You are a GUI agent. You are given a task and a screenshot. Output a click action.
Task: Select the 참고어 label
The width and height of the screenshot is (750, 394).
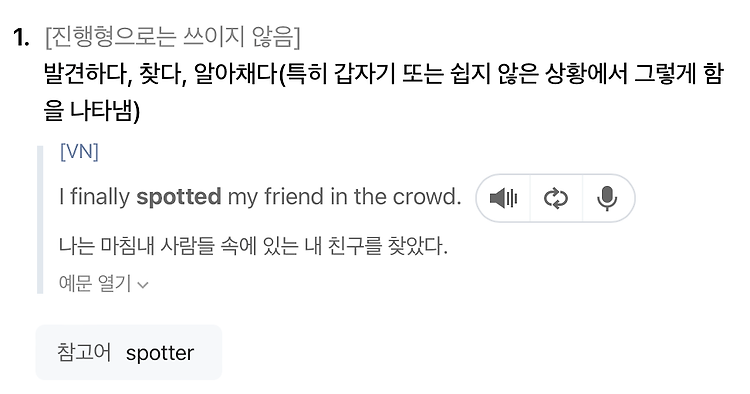(x=84, y=352)
